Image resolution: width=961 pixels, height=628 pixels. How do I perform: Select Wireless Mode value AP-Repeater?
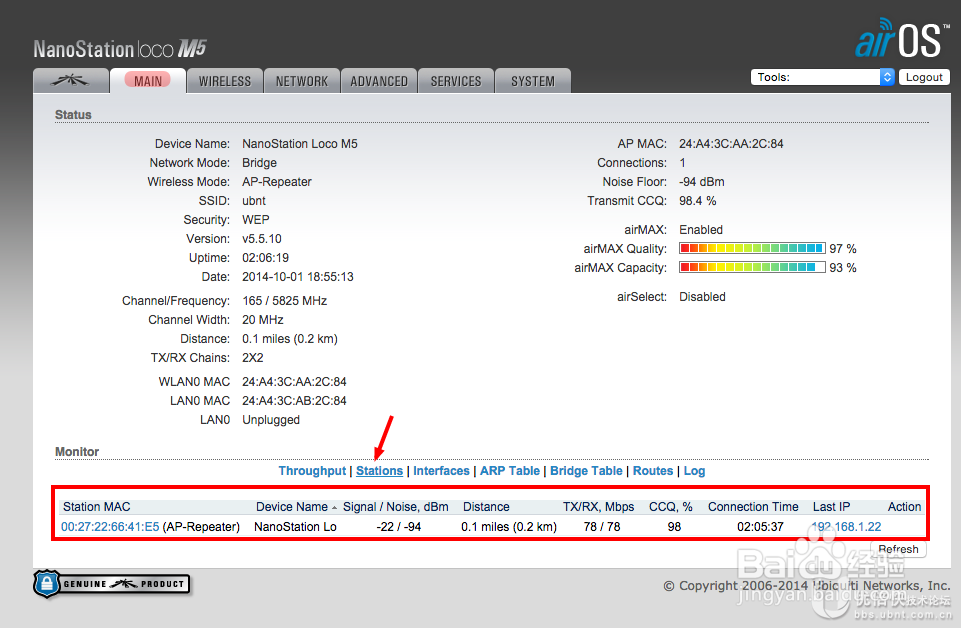[x=277, y=181]
